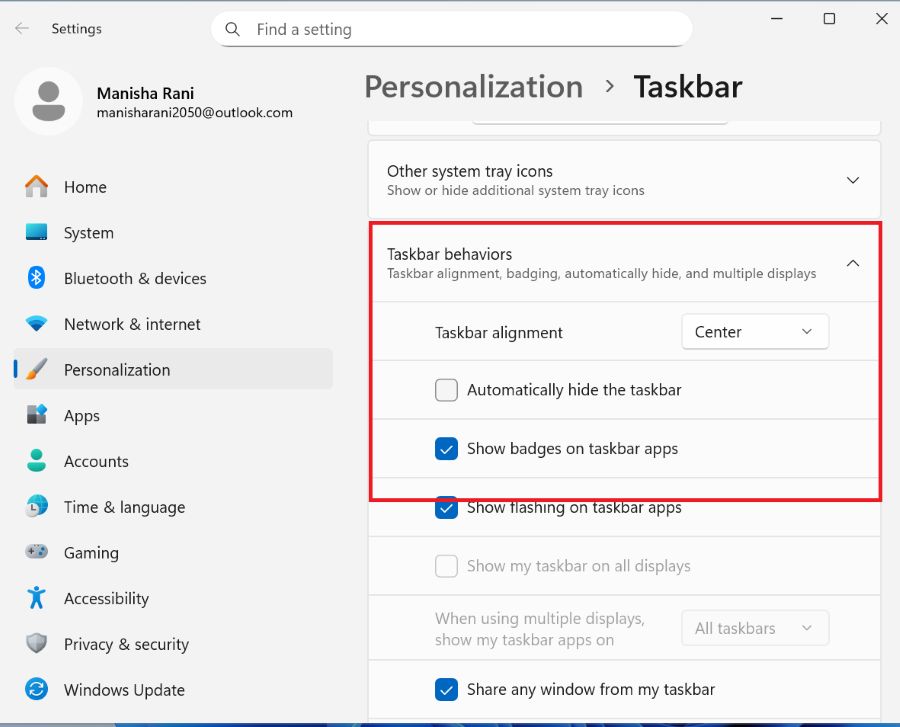
Task: Click the Find a setting search field
Action: point(450,29)
